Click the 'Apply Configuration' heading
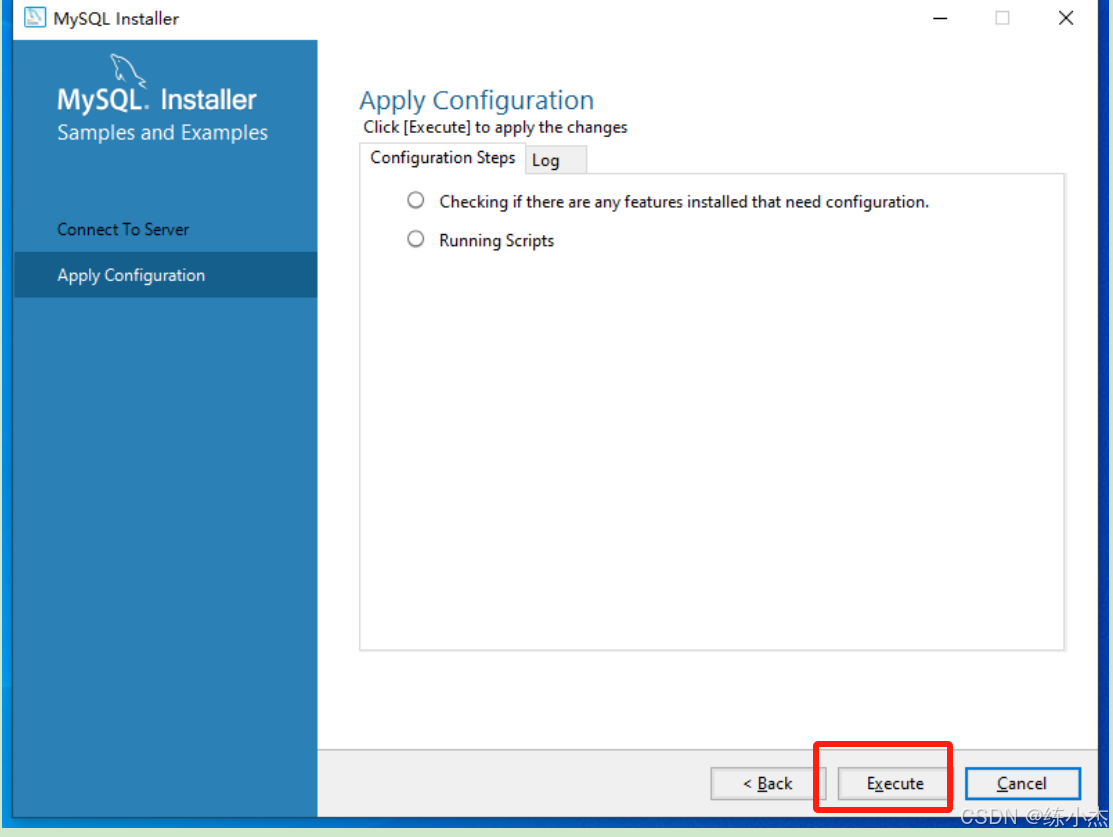The height and width of the screenshot is (837, 1113). (x=476, y=100)
